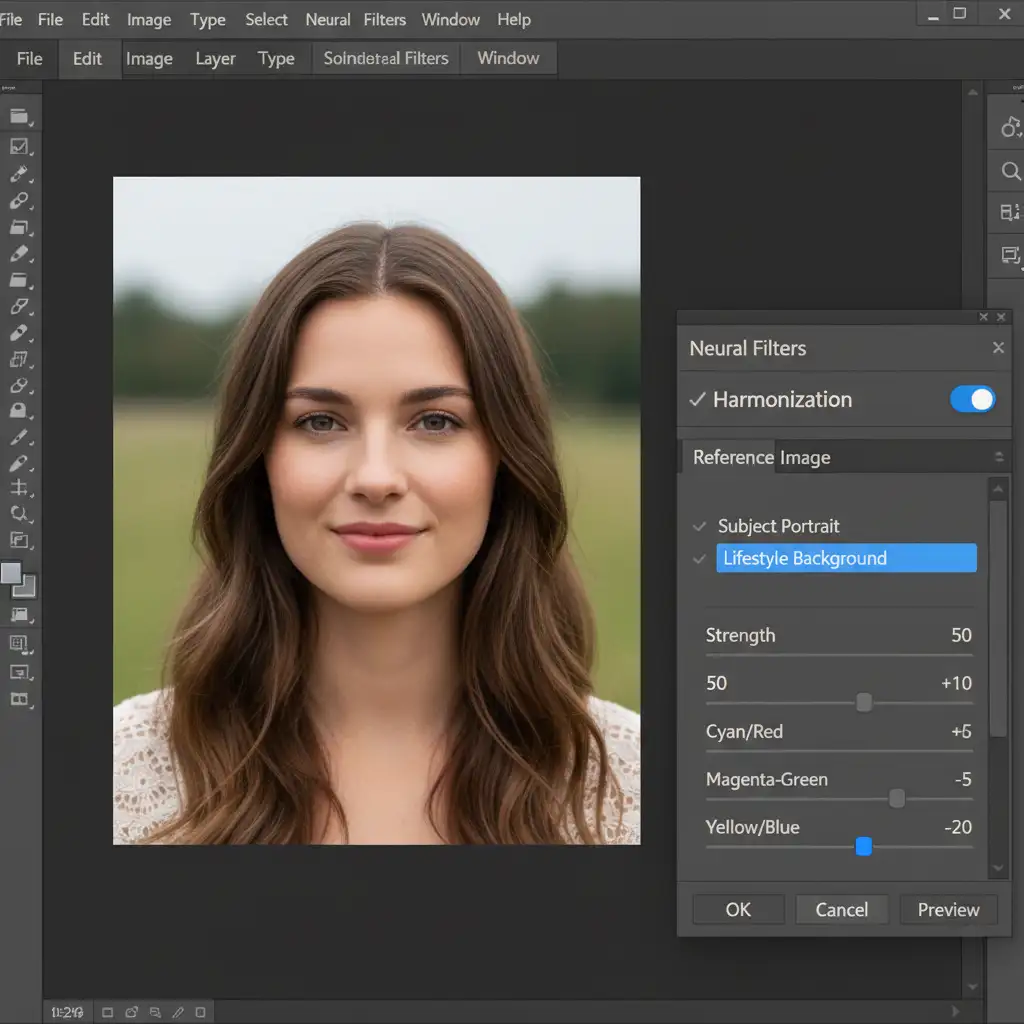Click the topmost folder-shaped icon in left toolbar

pyautogui.click(x=19, y=117)
